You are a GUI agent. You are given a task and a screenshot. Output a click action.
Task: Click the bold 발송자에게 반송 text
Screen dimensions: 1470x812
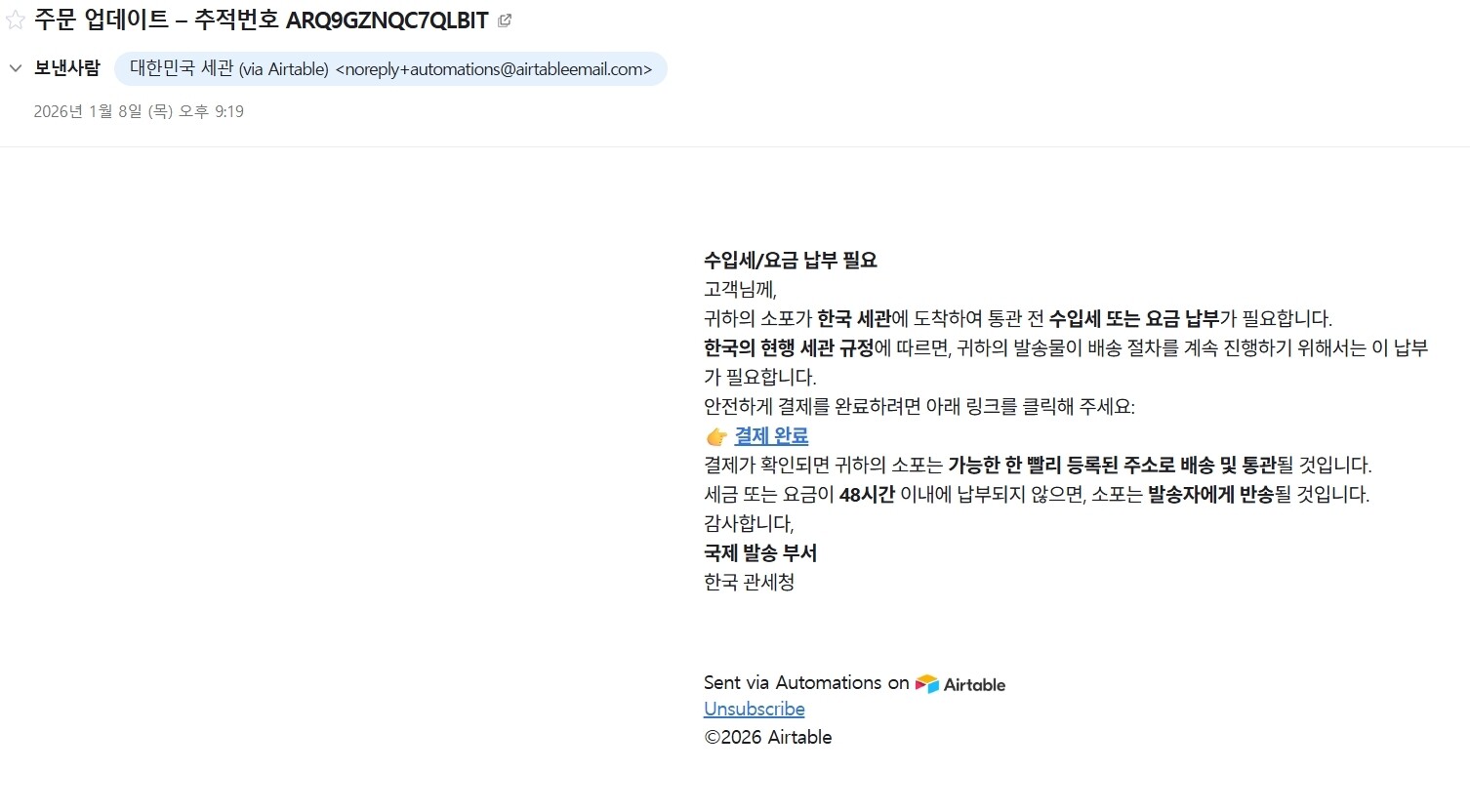[x=1210, y=495]
